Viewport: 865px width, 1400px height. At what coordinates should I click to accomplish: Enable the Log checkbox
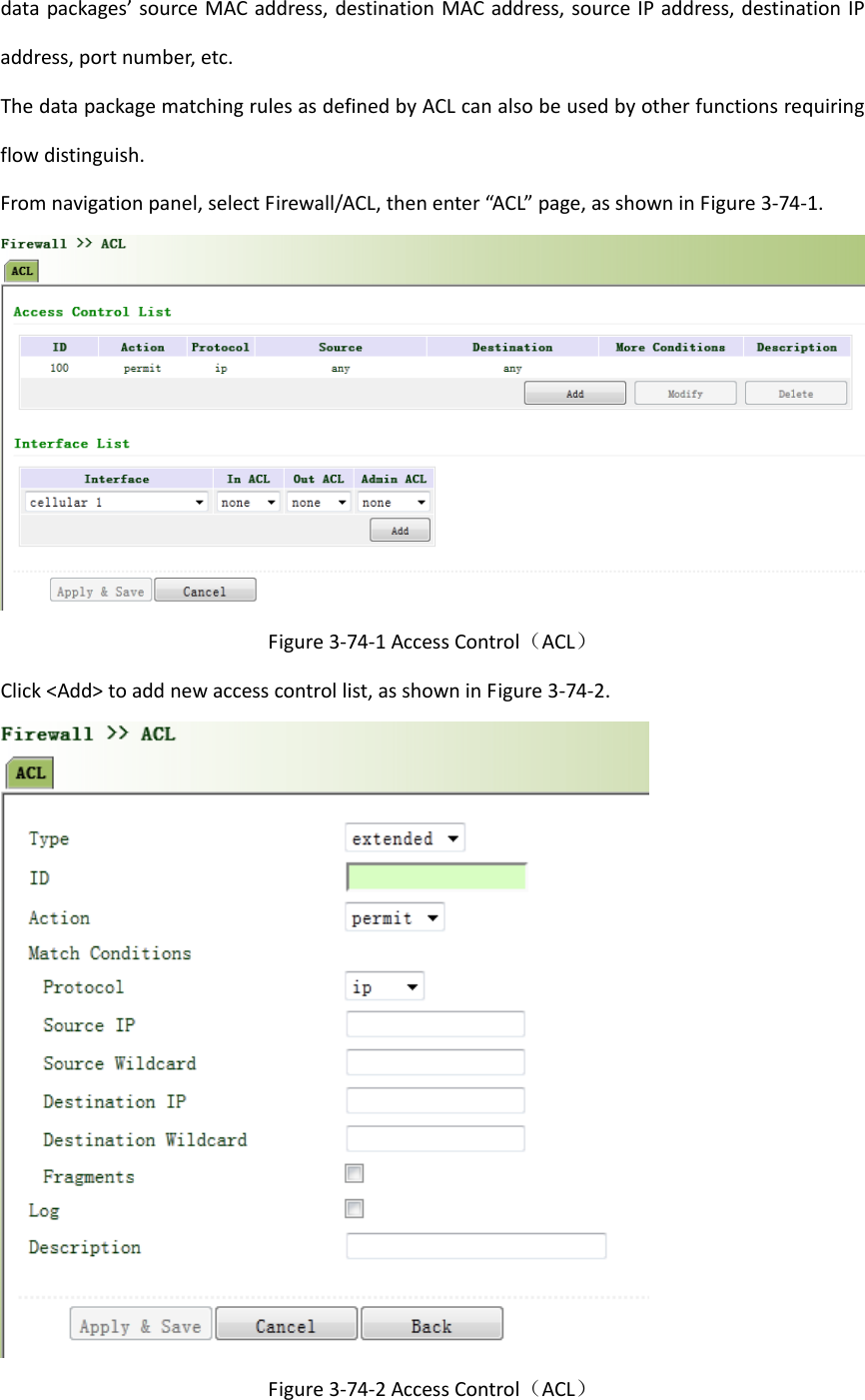[354, 1208]
